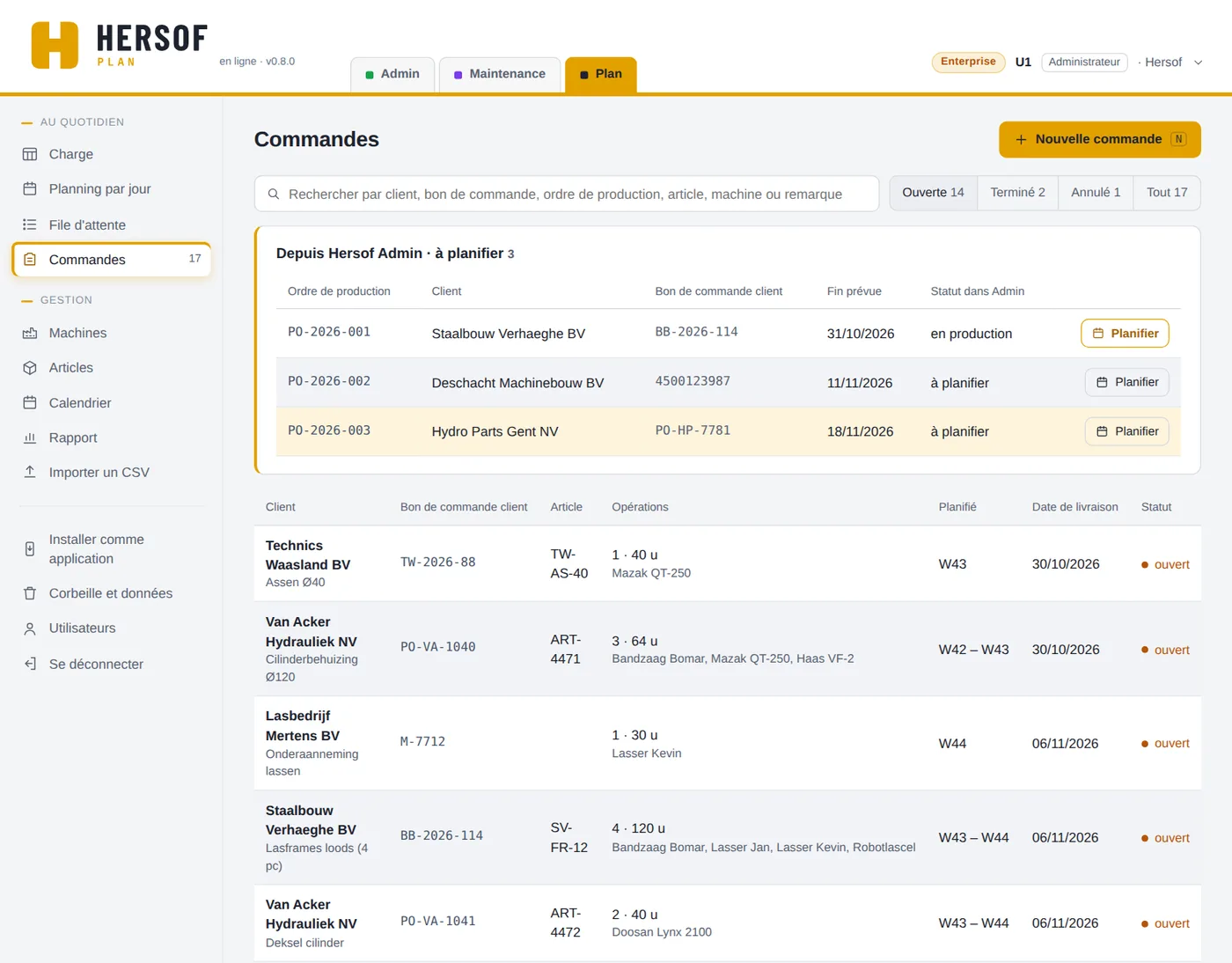The image size is (1232, 963).
Task: Click the plus icon in Nouvelle commande
Action: point(1021,139)
